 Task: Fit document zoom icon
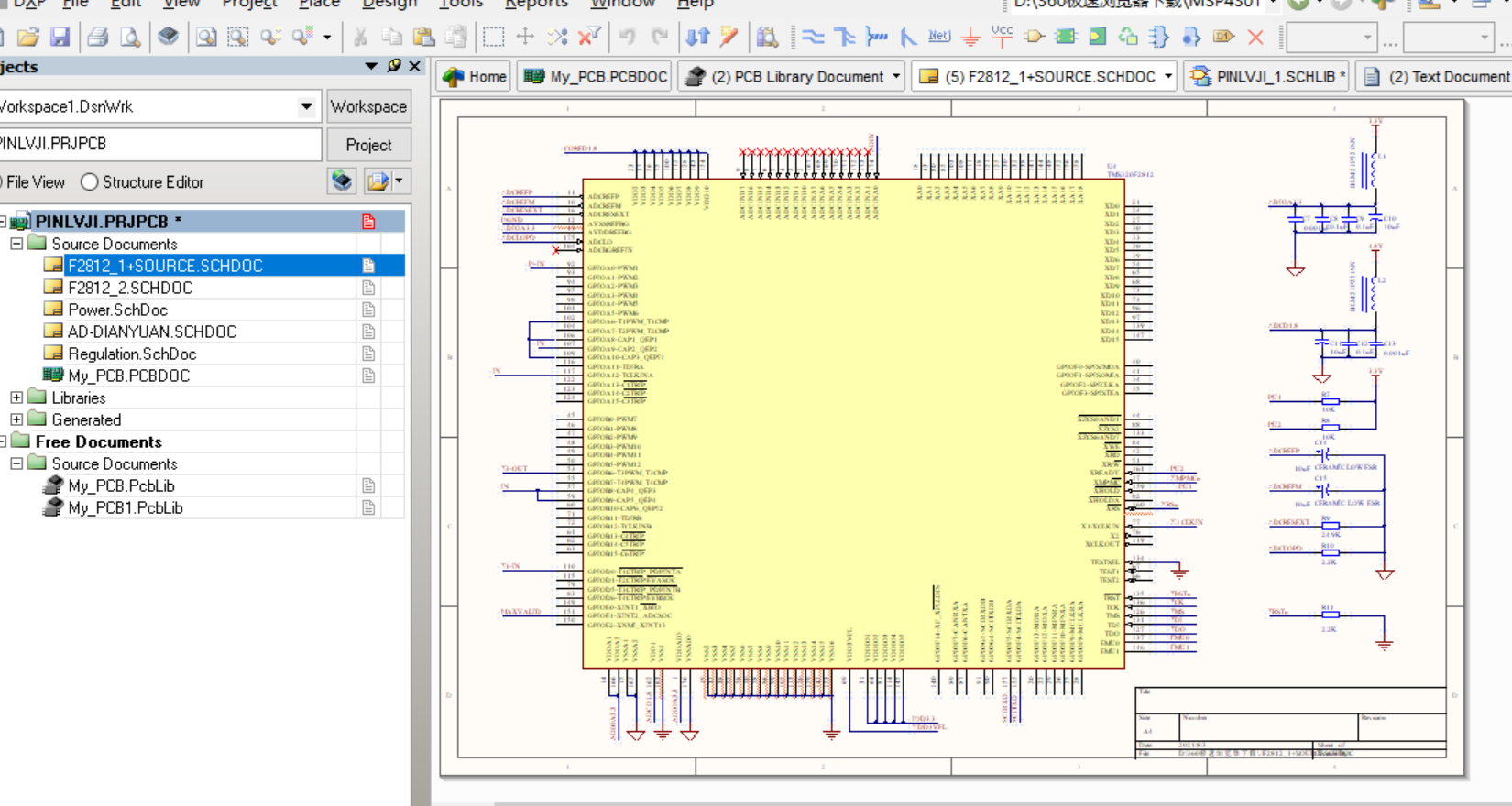(x=206, y=38)
